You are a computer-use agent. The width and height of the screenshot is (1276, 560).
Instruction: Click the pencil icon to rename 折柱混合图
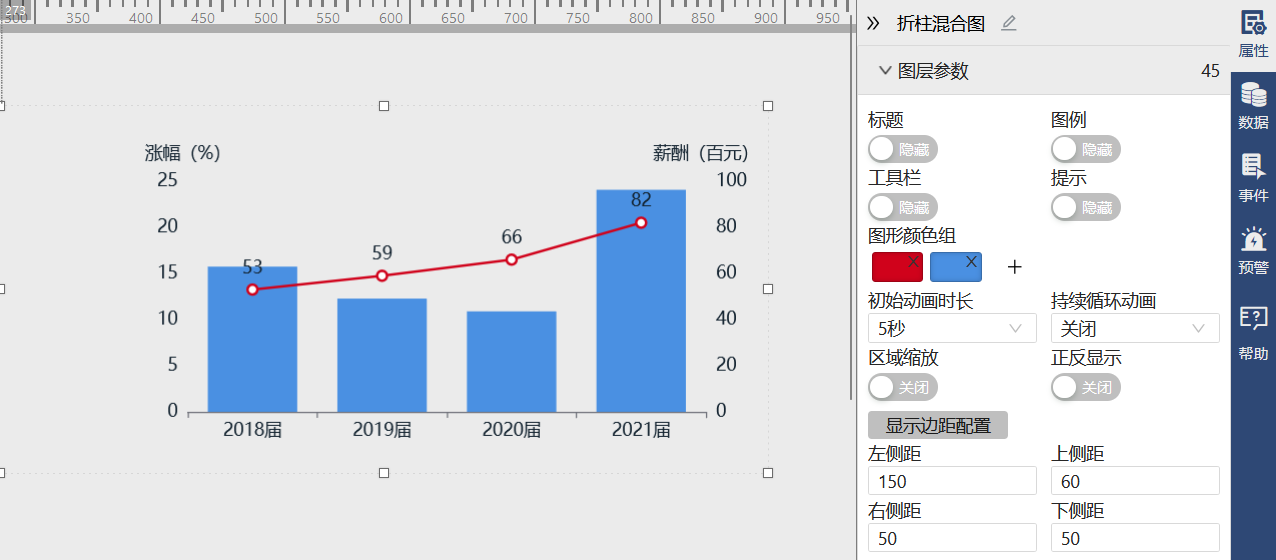pos(1009,24)
